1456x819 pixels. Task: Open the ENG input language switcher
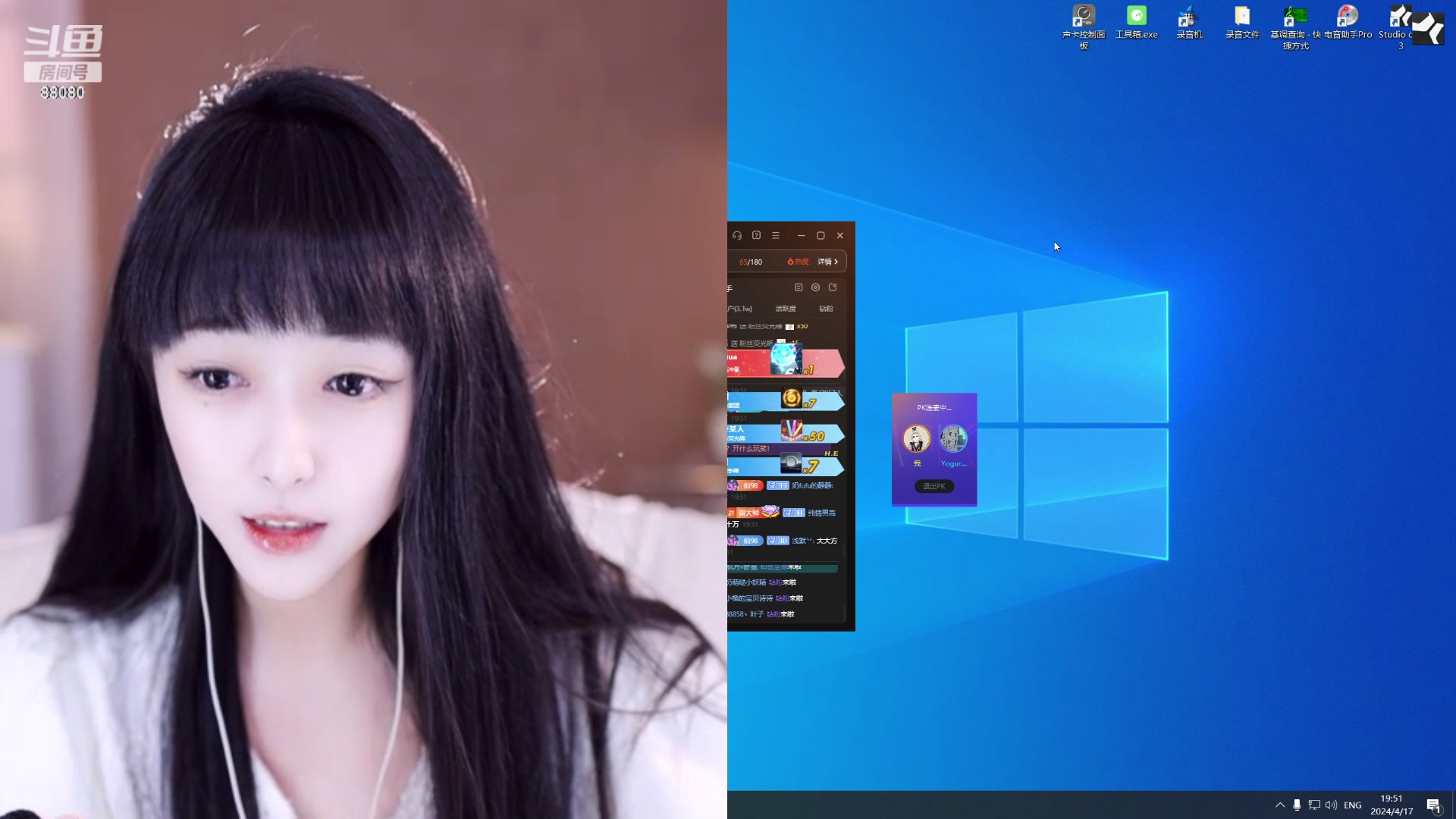[x=1352, y=805]
